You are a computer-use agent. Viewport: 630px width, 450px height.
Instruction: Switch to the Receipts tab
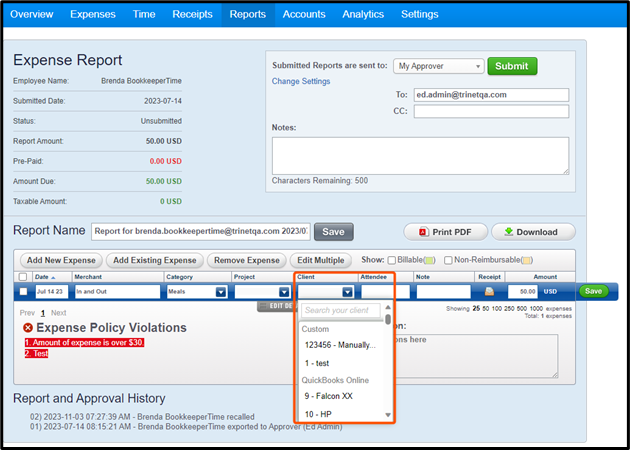tap(192, 14)
